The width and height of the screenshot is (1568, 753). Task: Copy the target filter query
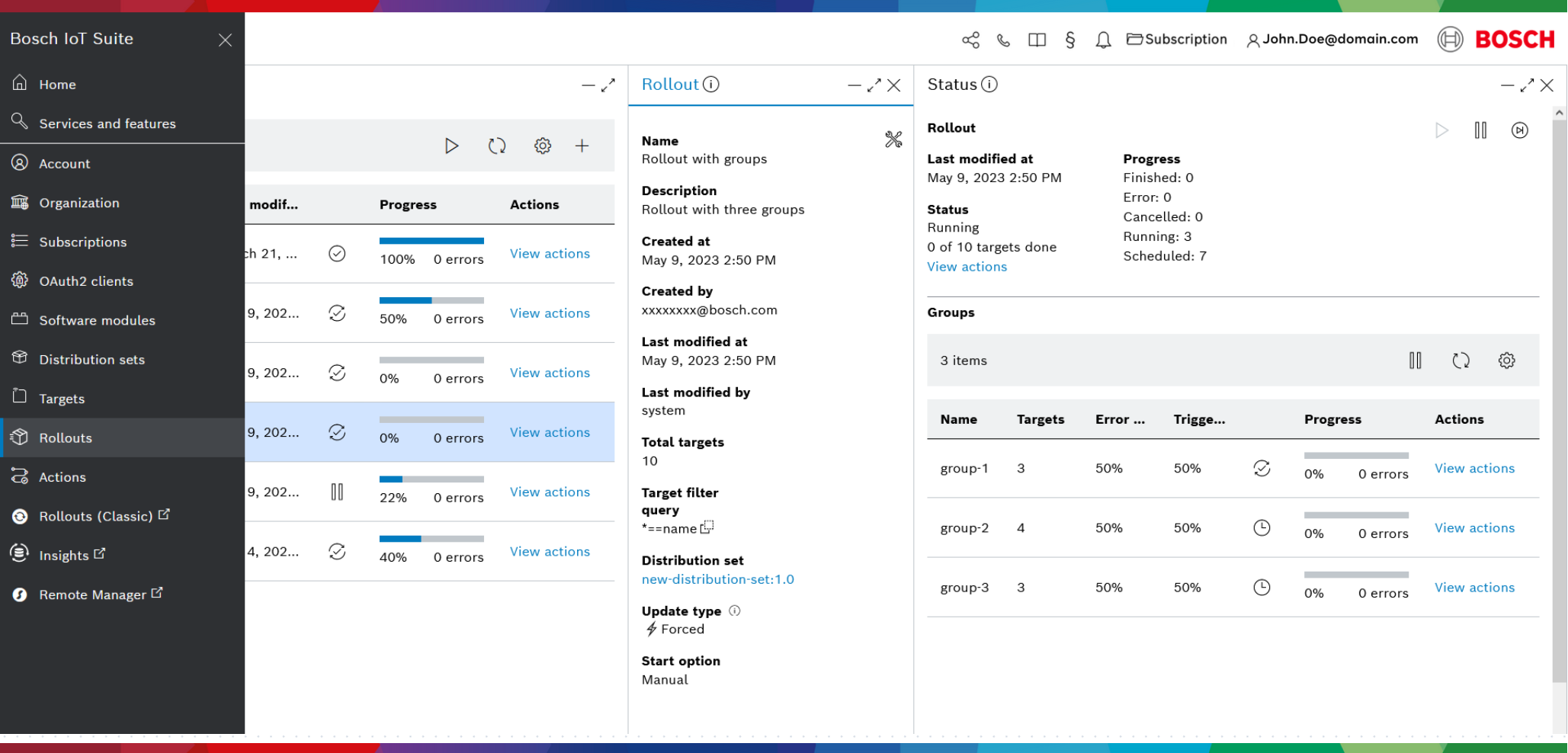(707, 527)
